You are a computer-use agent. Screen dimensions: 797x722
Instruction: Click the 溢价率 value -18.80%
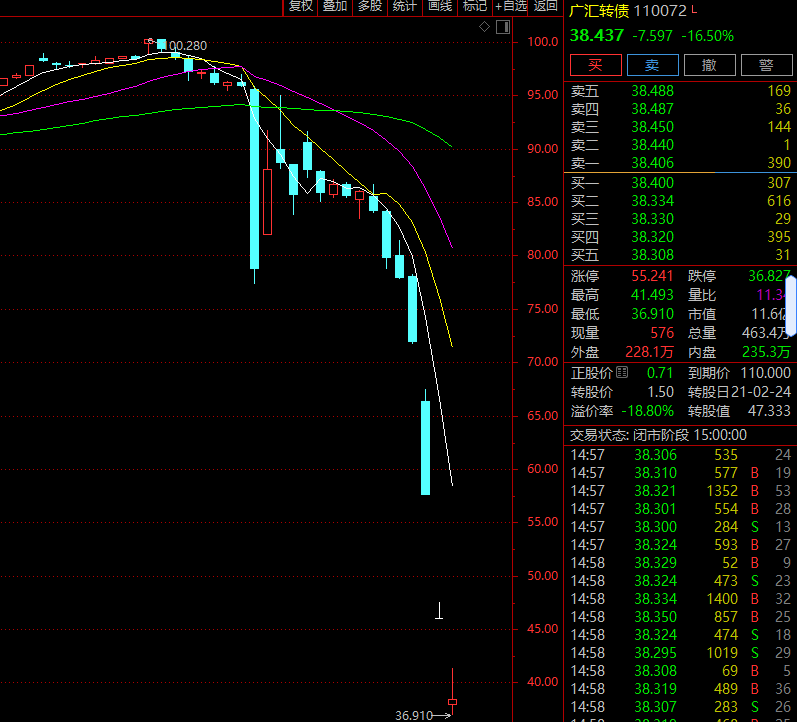648,411
